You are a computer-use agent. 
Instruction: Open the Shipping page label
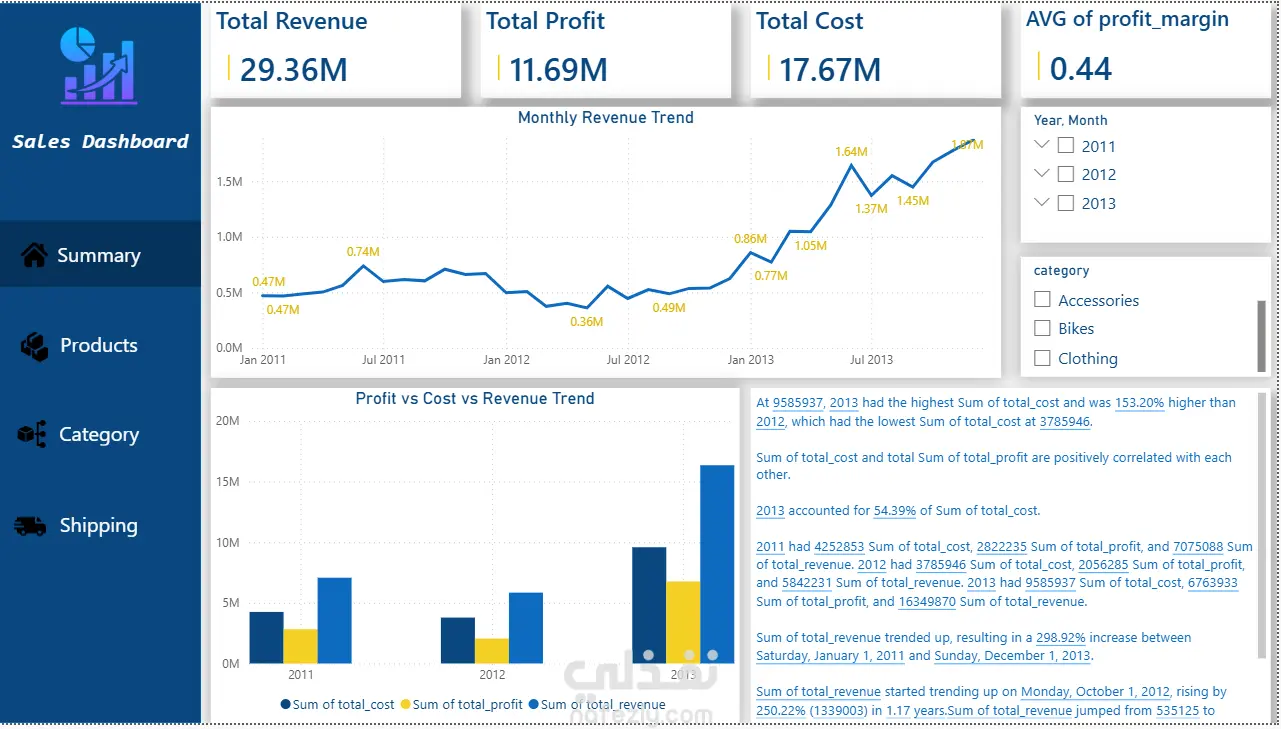(x=99, y=526)
